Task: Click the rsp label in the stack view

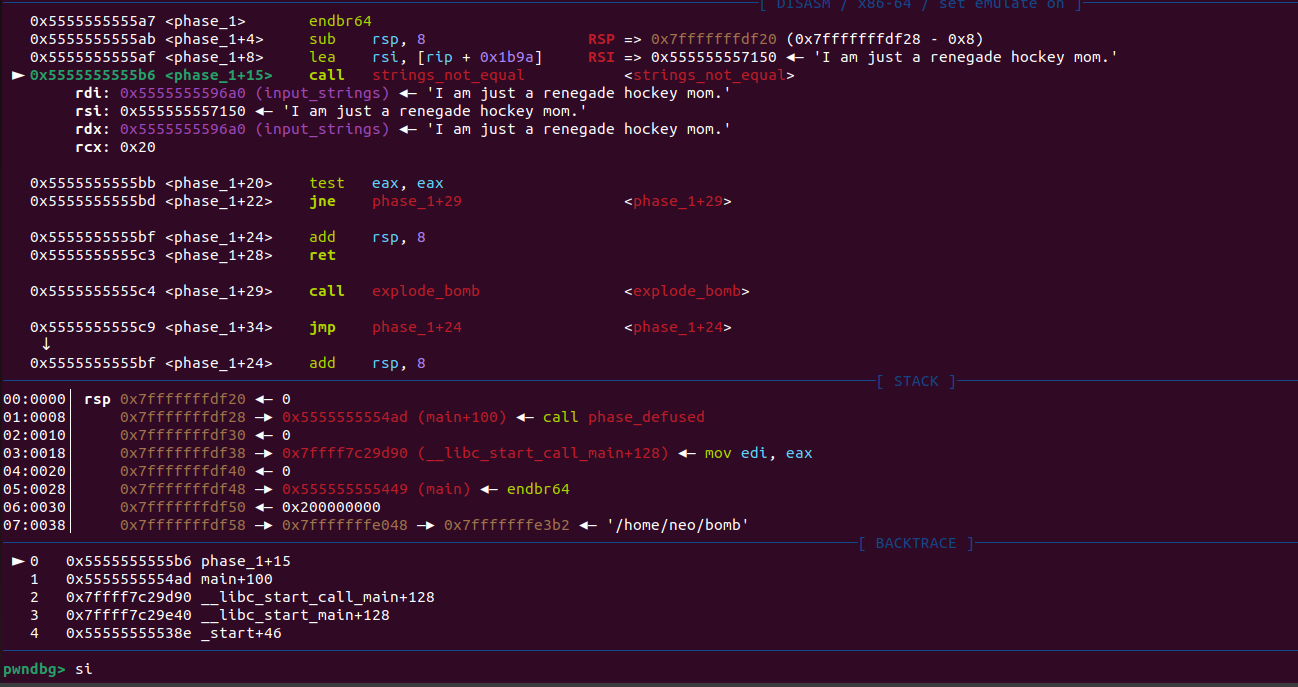Action: coord(97,399)
